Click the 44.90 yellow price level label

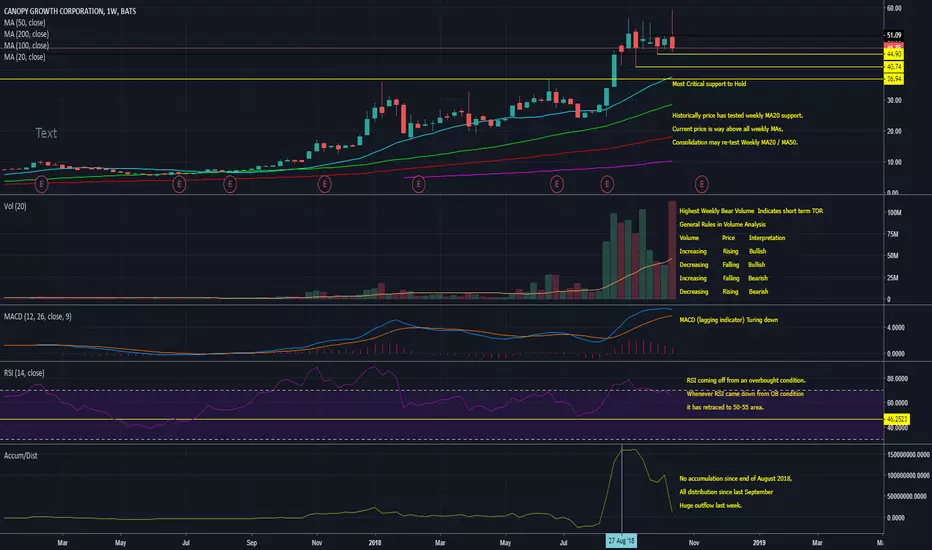coord(894,54)
